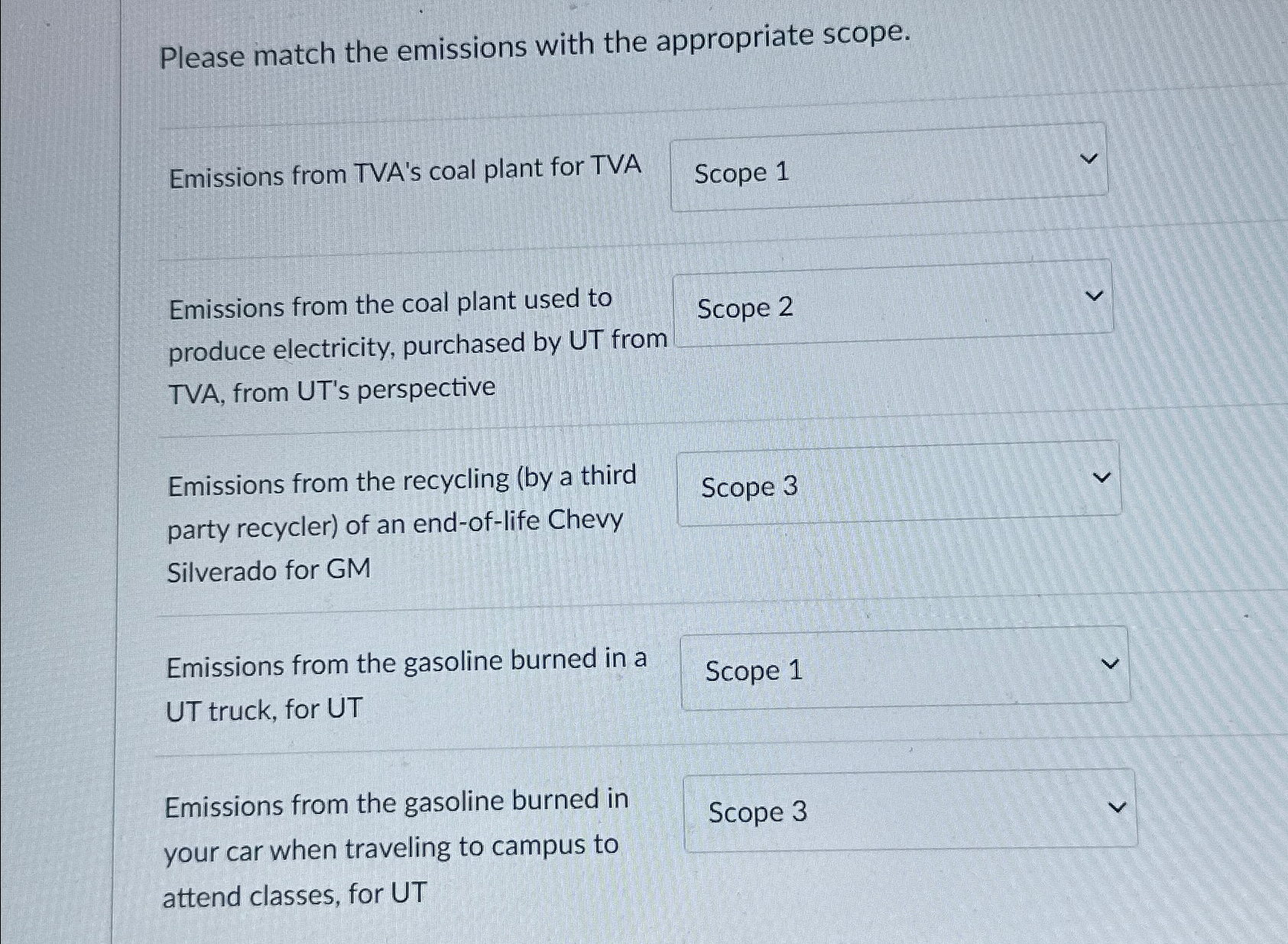1288x944 pixels.
Task: Click the chevron beside Scope 3 for GM recycling
Action: click(1102, 475)
